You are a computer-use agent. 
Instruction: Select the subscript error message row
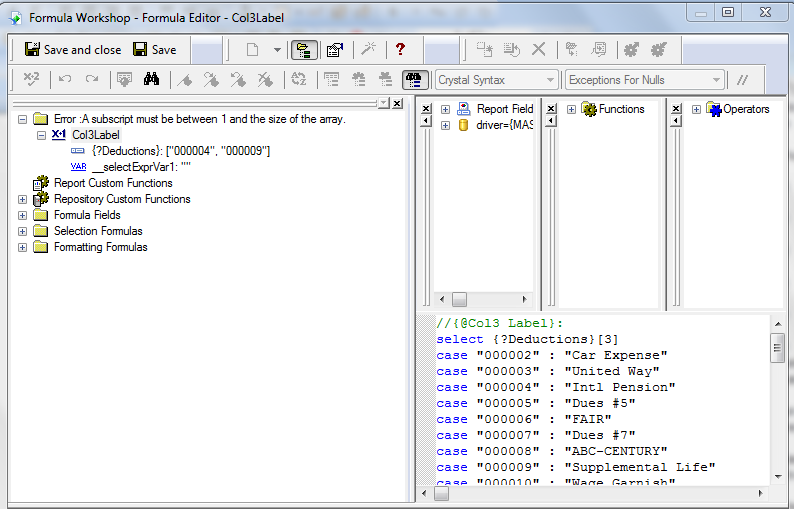200,119
